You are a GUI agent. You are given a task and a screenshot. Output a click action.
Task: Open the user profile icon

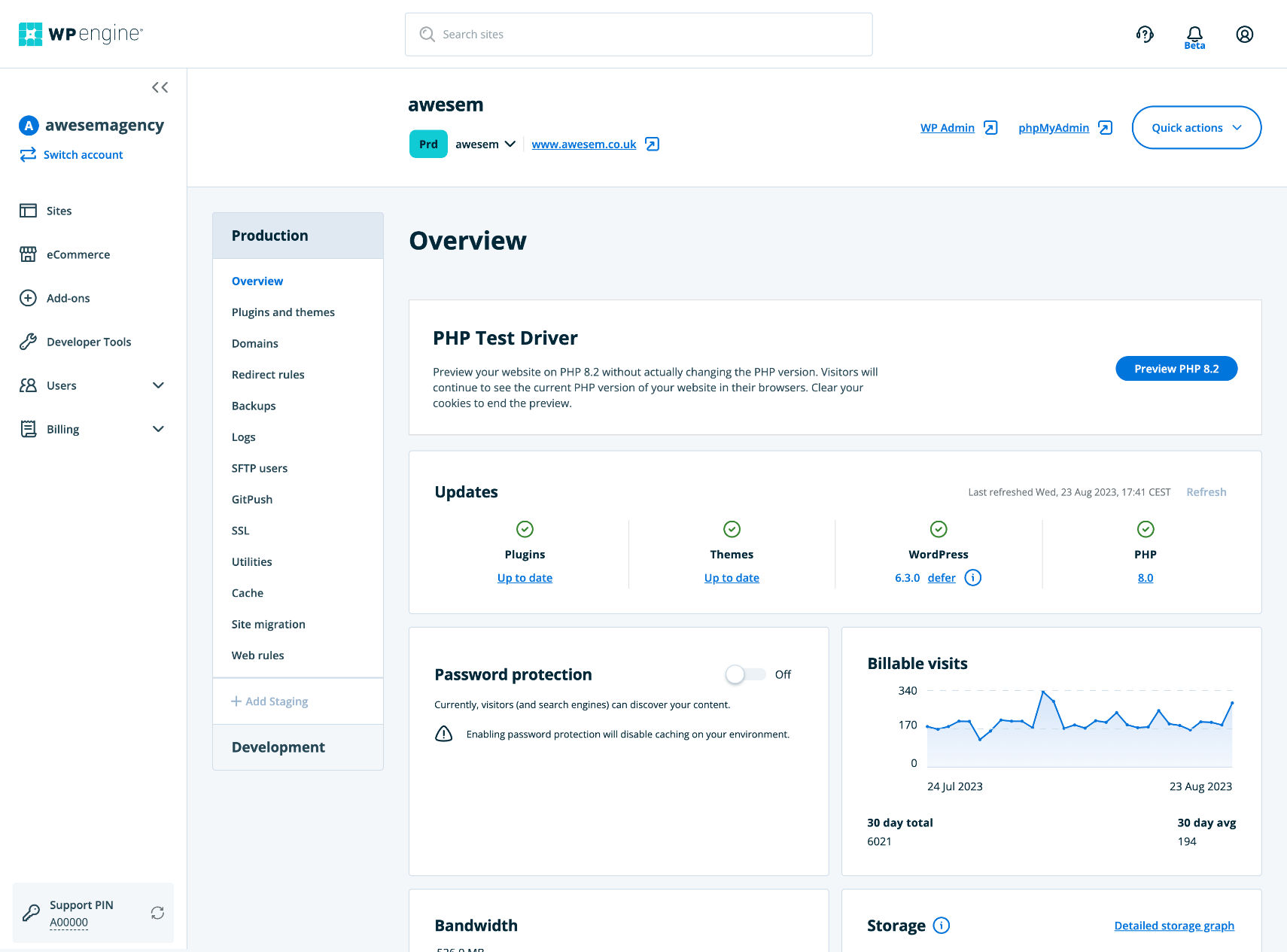(x=1245, y=34)
